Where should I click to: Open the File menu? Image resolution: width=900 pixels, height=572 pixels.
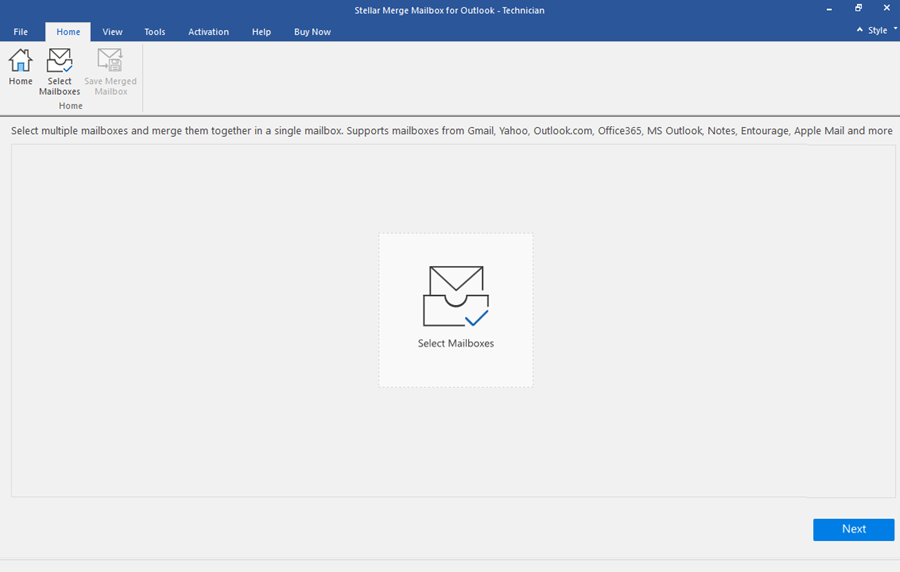click(x=21, y=32)
